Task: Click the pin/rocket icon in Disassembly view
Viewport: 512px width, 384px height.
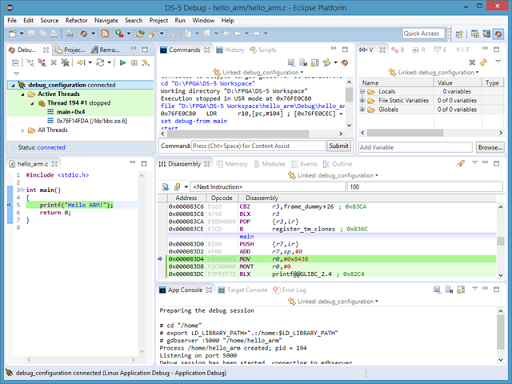Action: click(x=461, y=163)
